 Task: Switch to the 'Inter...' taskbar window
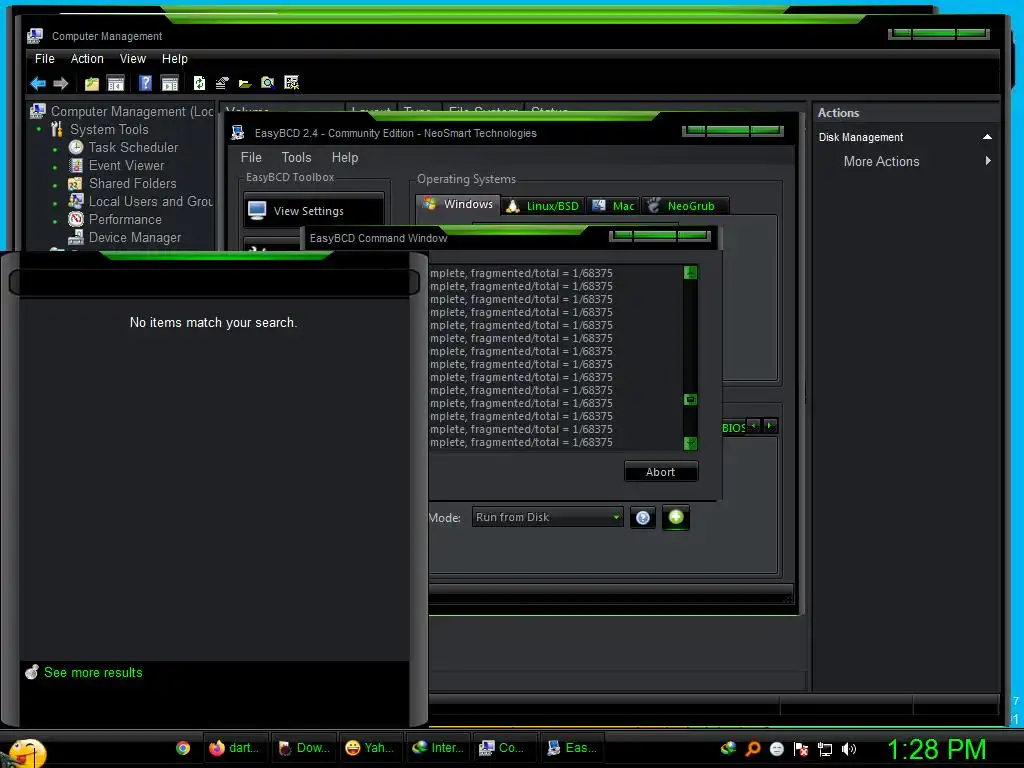[439, 748]
